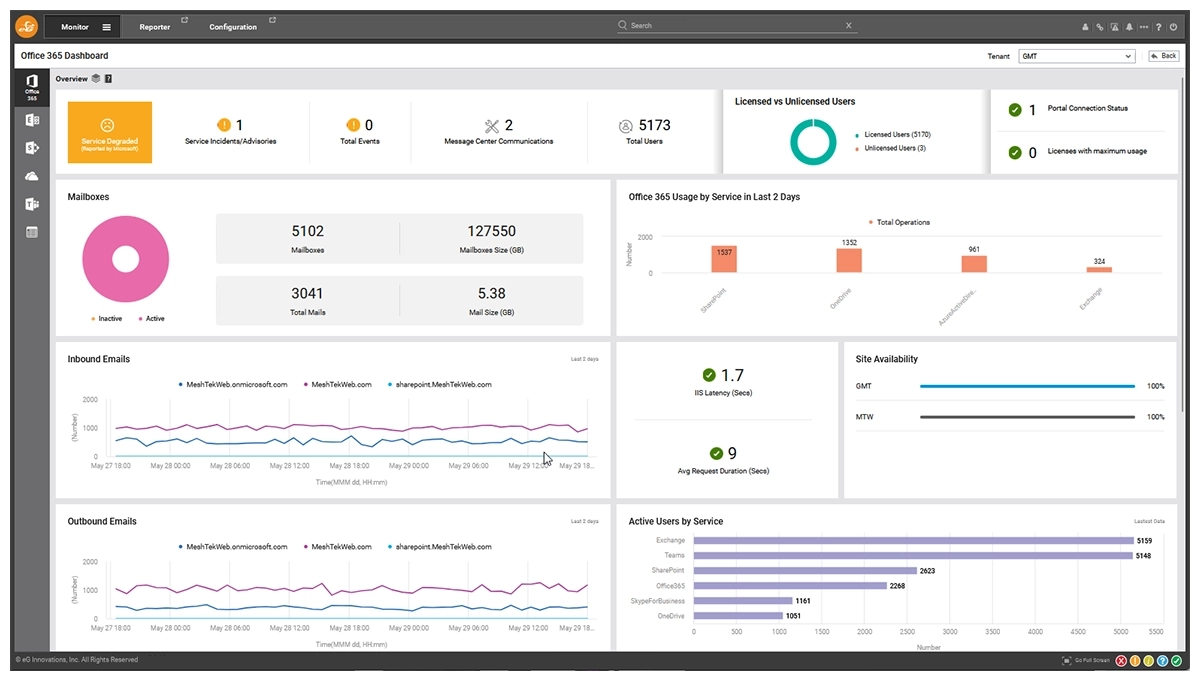The image size is (1200, 681).
Task: Open the help question mark in header
Action: (1158, 27)
